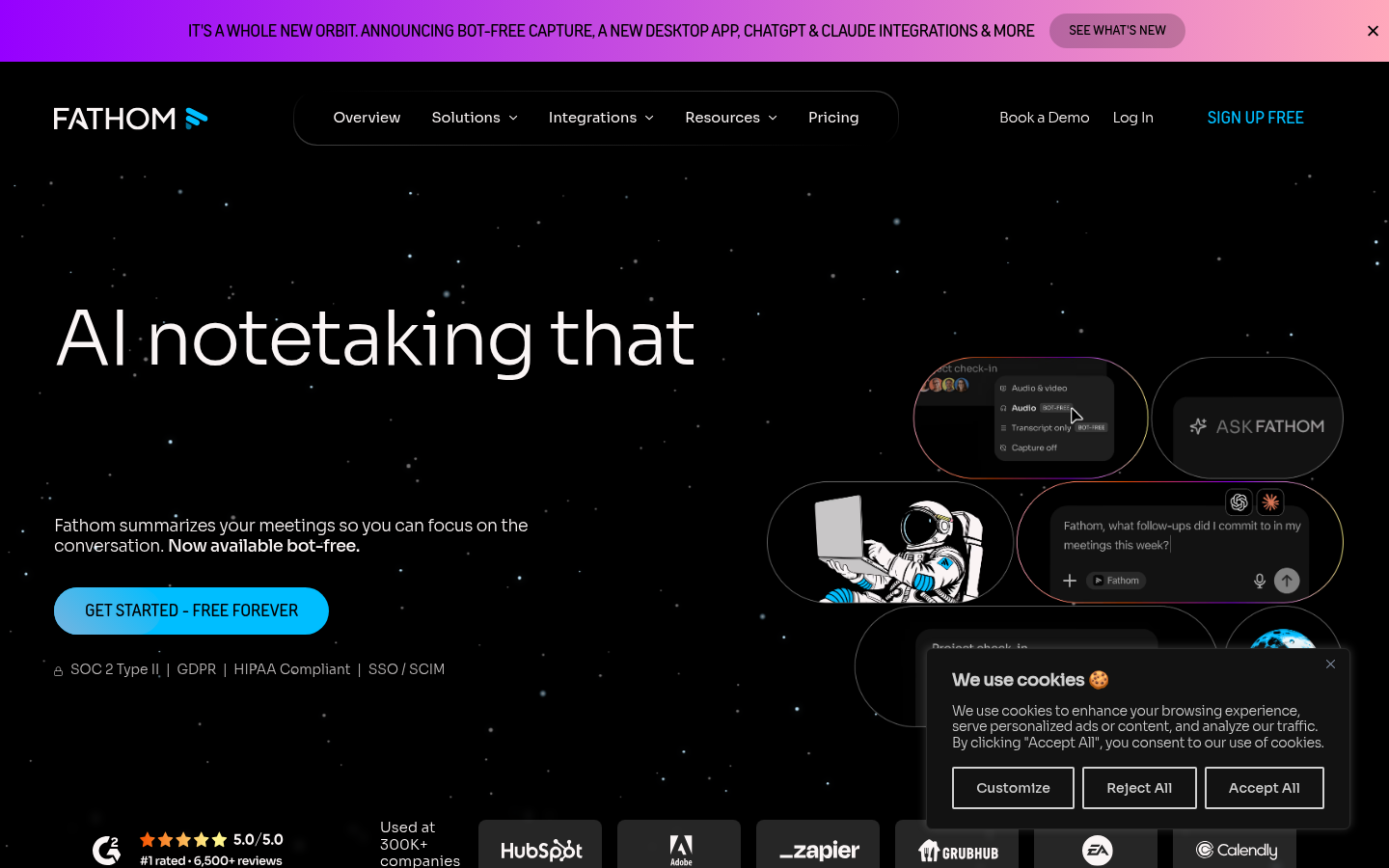Screen dimensions: 1389x868
Task: Click the G2 logo badge
Action: tap(106, 850)
